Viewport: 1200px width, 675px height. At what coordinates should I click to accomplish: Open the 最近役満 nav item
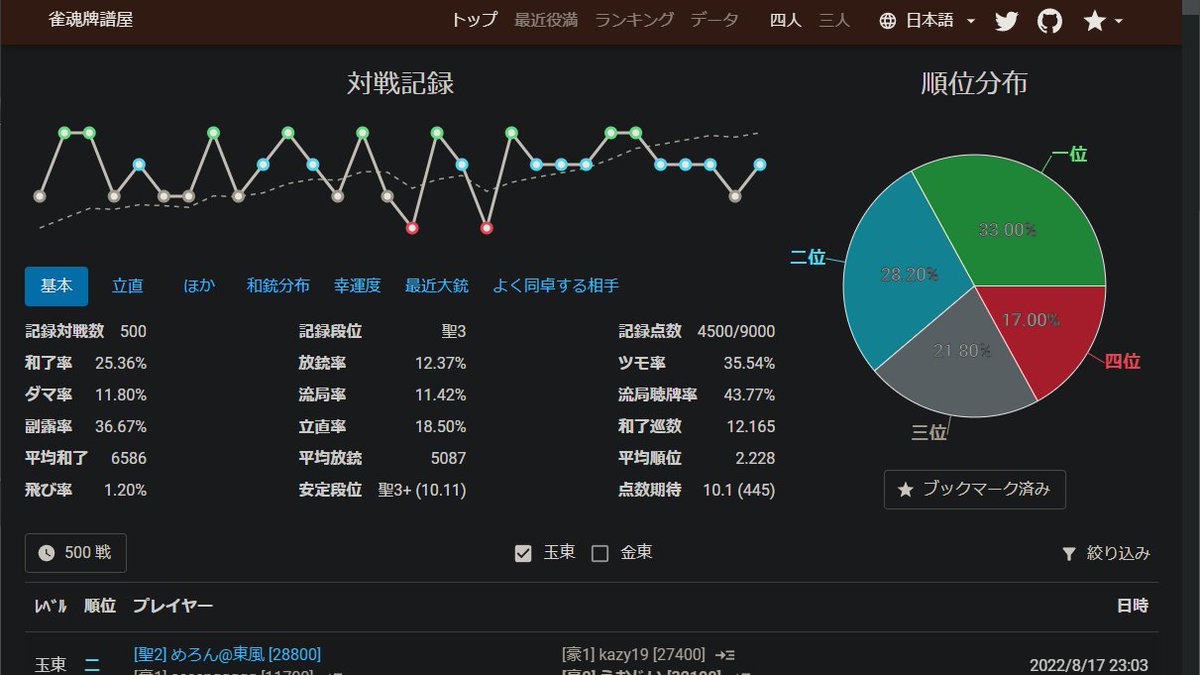pyautogui.click(x=546, y=20)
